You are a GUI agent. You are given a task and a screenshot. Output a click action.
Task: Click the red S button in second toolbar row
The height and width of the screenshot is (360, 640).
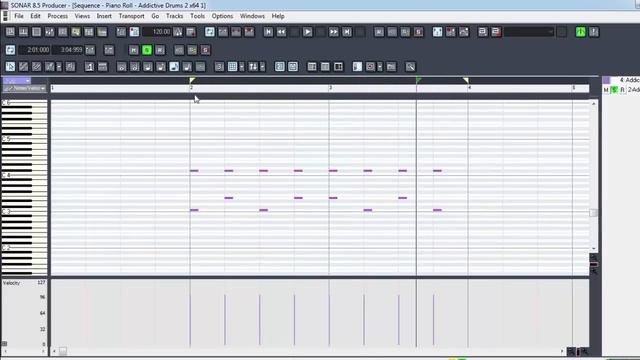point(205,50)
